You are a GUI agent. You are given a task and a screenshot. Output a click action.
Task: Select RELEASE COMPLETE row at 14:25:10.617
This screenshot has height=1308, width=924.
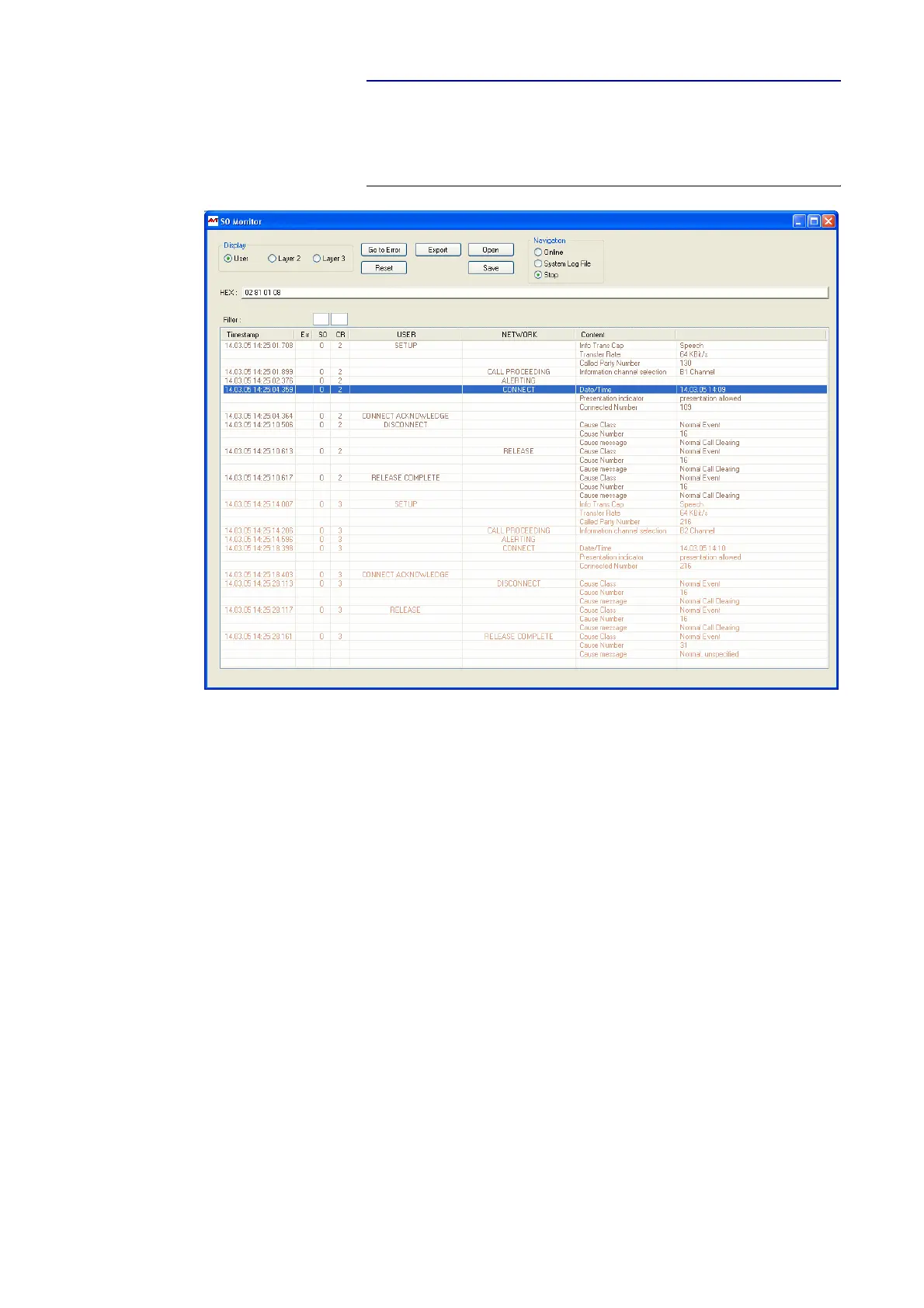click(x=524, y=478)
